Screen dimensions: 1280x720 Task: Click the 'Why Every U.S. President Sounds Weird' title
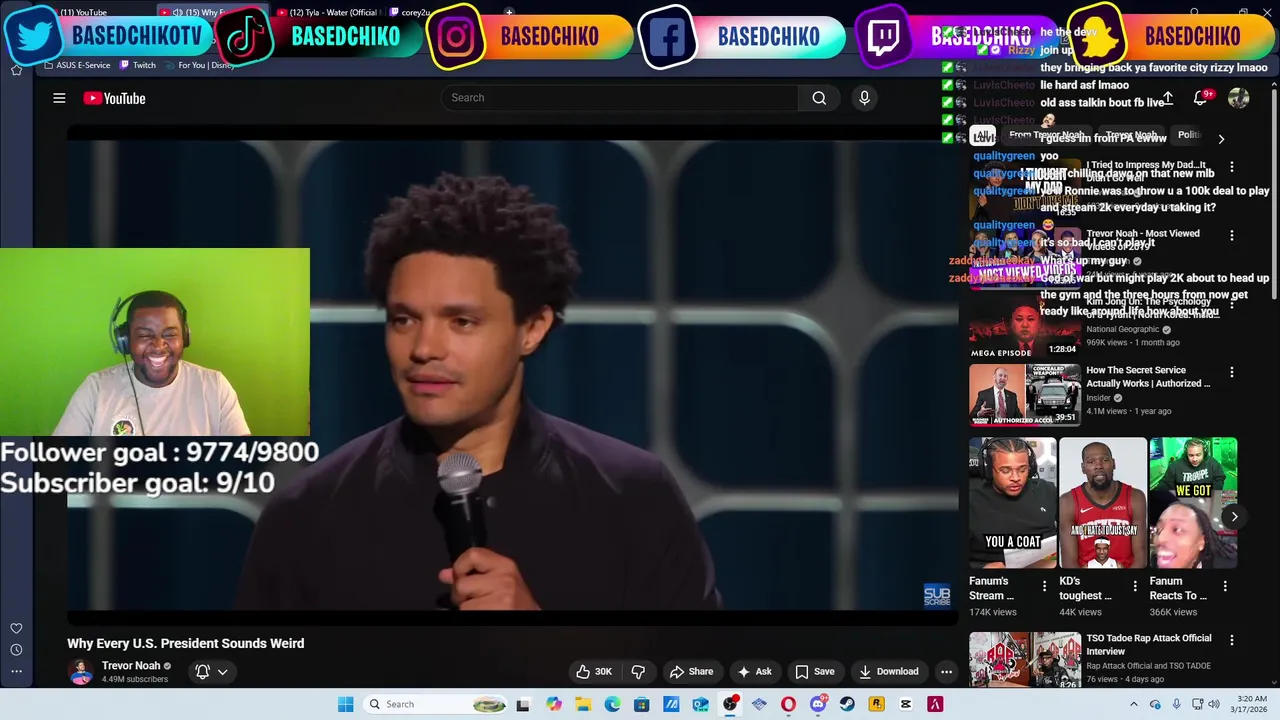pos(186,643)
